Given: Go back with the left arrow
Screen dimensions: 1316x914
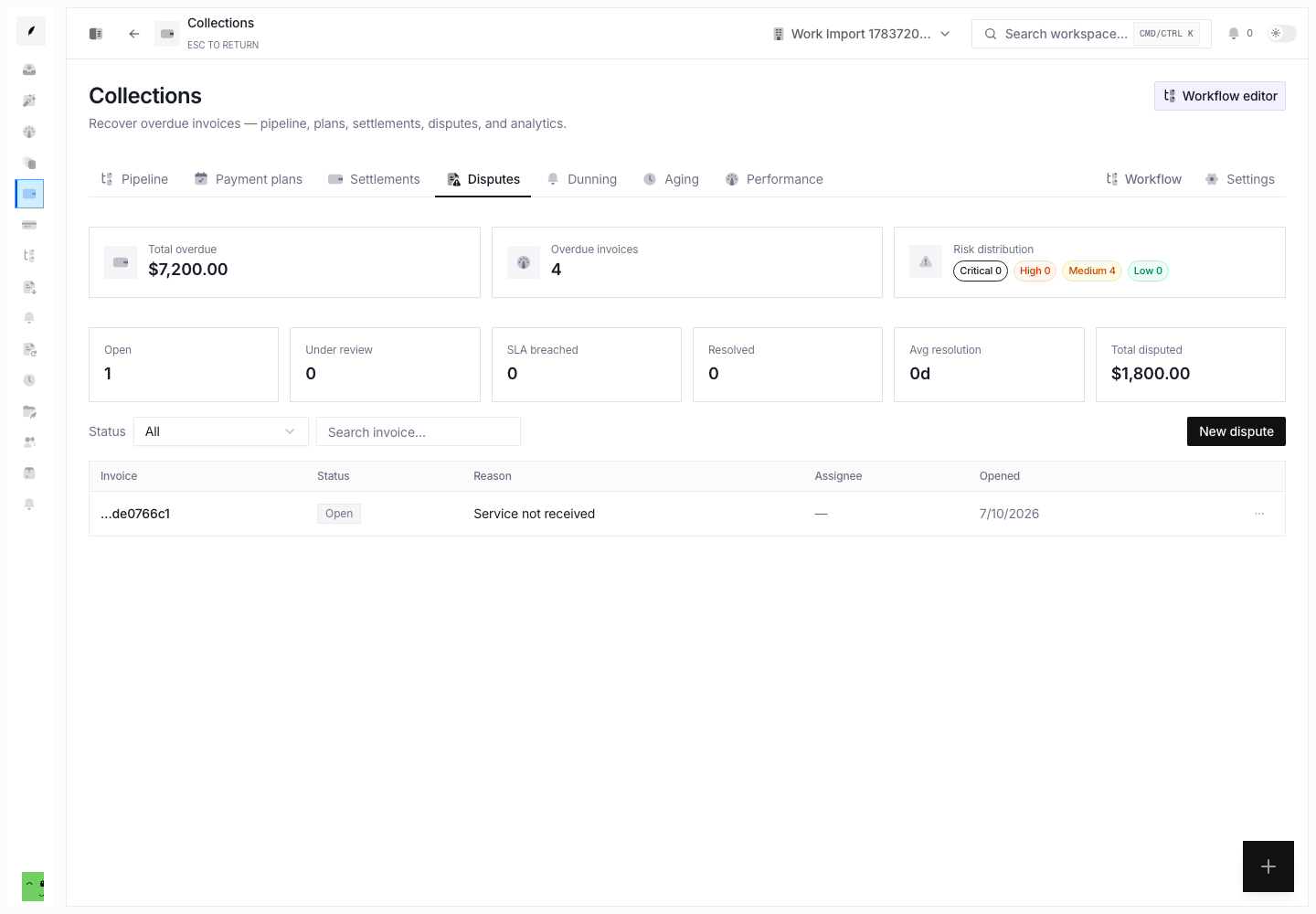Looking at the screenshot, I should pos(134,34).
